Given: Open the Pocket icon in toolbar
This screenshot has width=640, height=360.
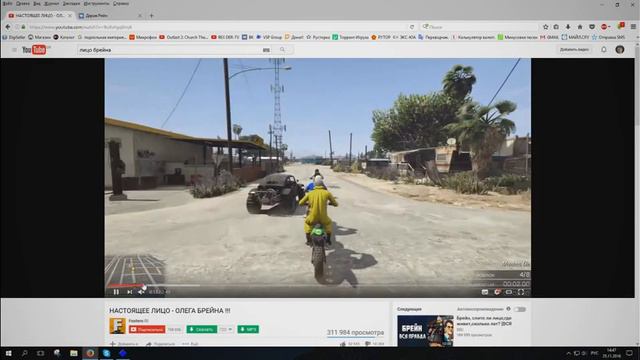Looking at the screenshot, I should point(592,27).
